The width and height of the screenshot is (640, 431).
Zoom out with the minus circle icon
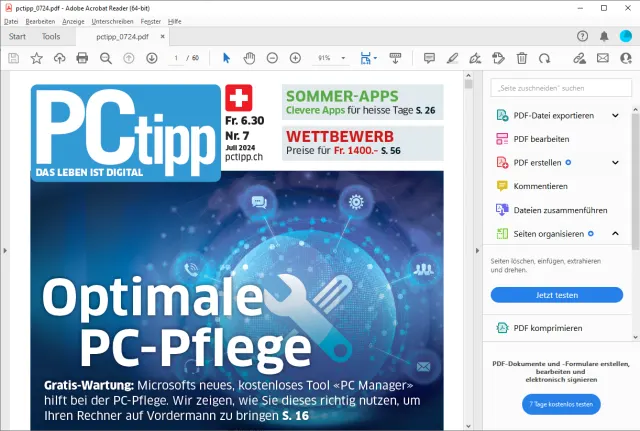point(272,58)
